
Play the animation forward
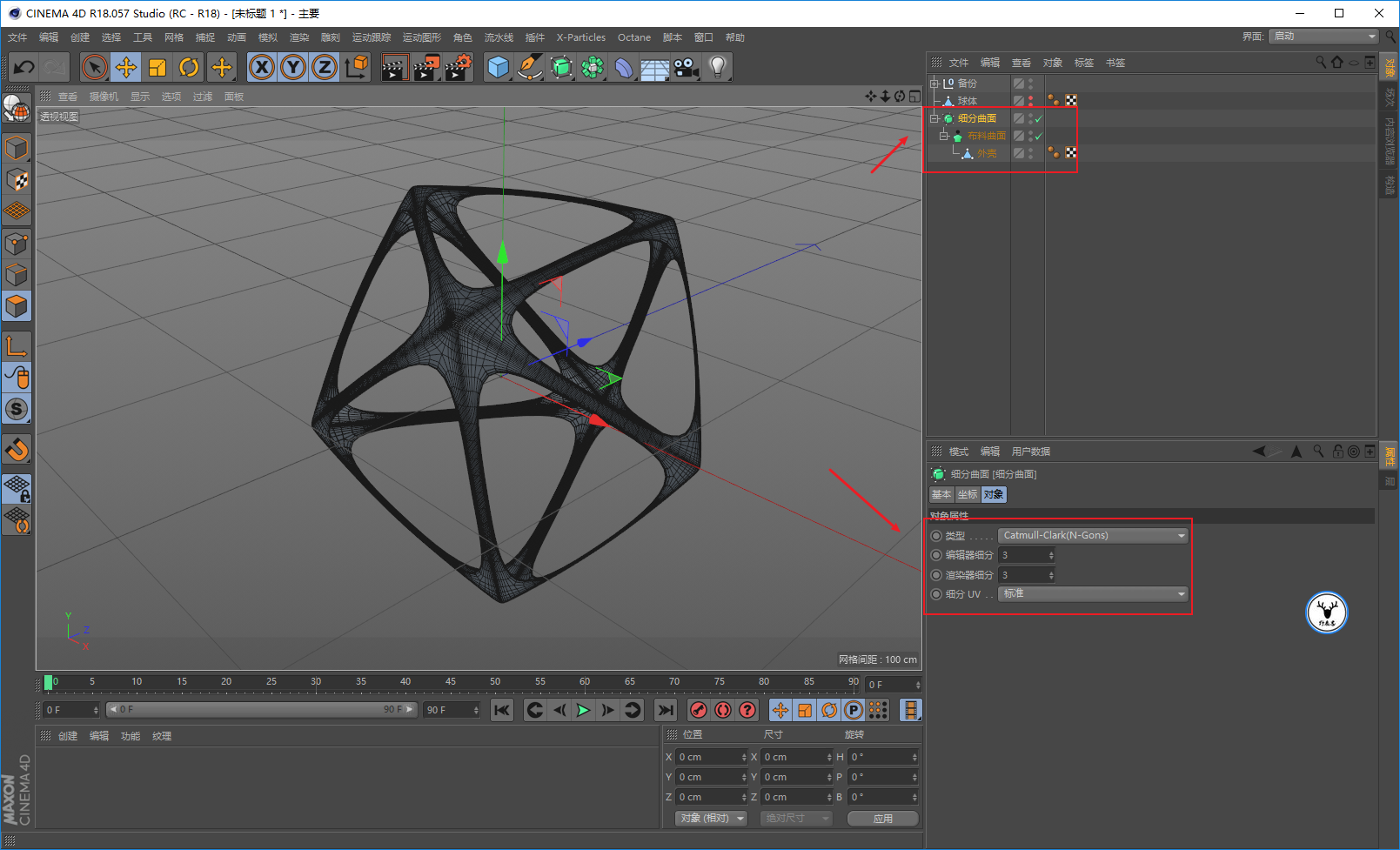click(584, 710)
